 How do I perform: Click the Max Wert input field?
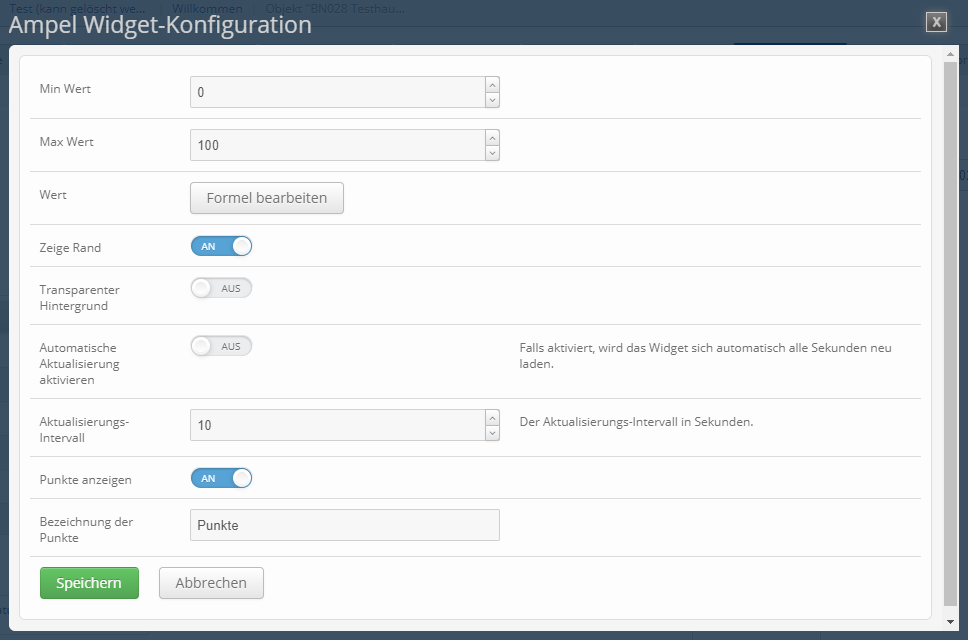click(x=338, y=145)
